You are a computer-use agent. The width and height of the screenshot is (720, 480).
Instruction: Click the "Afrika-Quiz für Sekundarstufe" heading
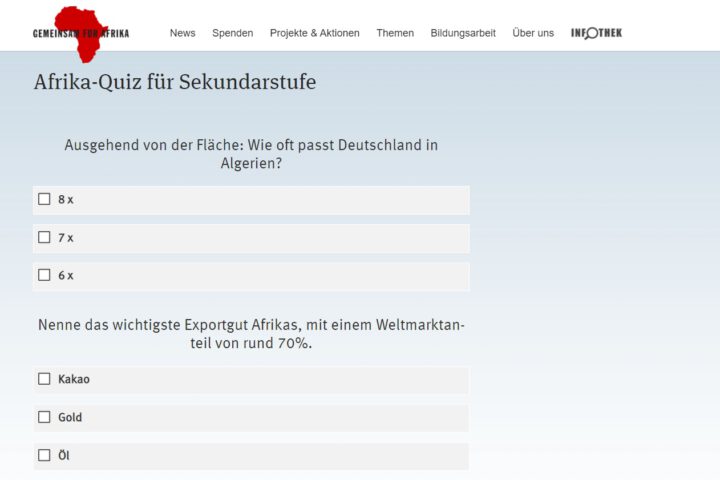(x=175, y=82)
